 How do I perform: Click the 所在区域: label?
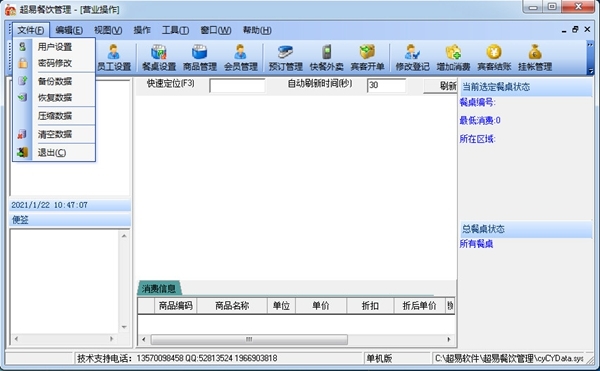pyautogui.click(x=478, y=139)
